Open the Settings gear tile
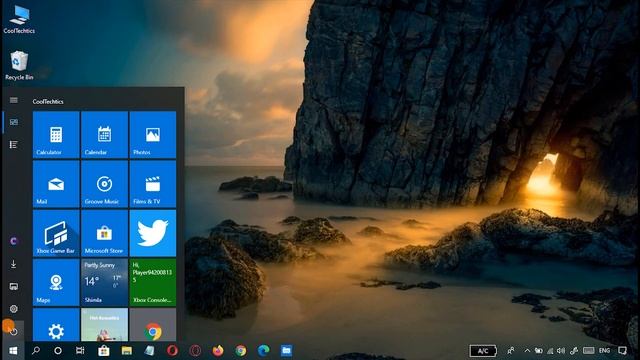This screenshot has width=640, height=360. click(x=56, y=325)
